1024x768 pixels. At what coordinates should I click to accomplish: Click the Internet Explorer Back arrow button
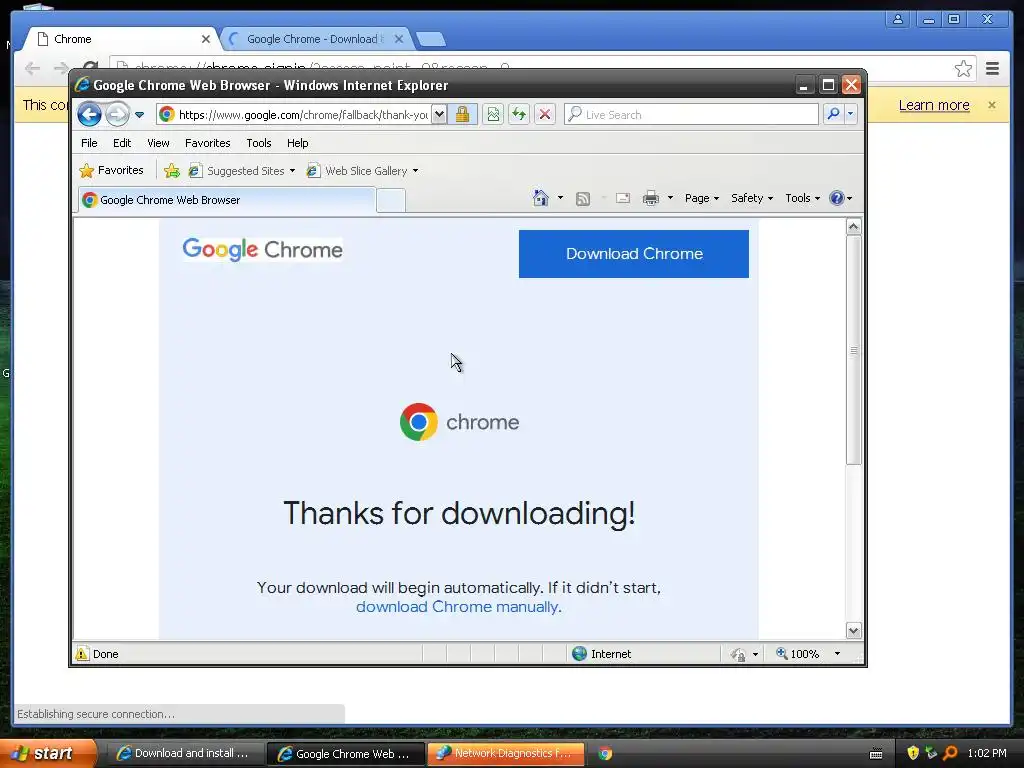pyautogui.click(x=89, y=115)
